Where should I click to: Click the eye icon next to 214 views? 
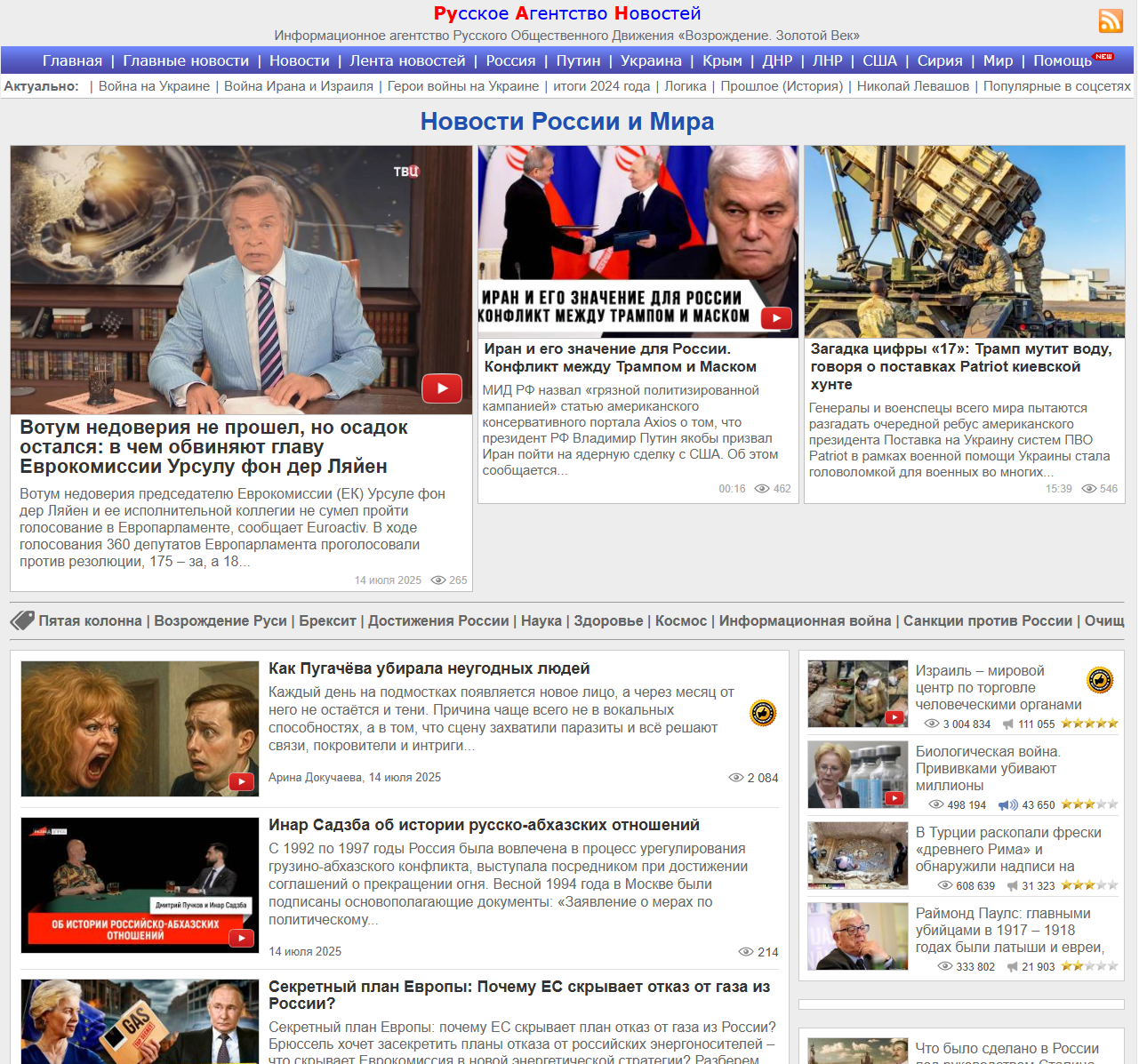[746, 952]
